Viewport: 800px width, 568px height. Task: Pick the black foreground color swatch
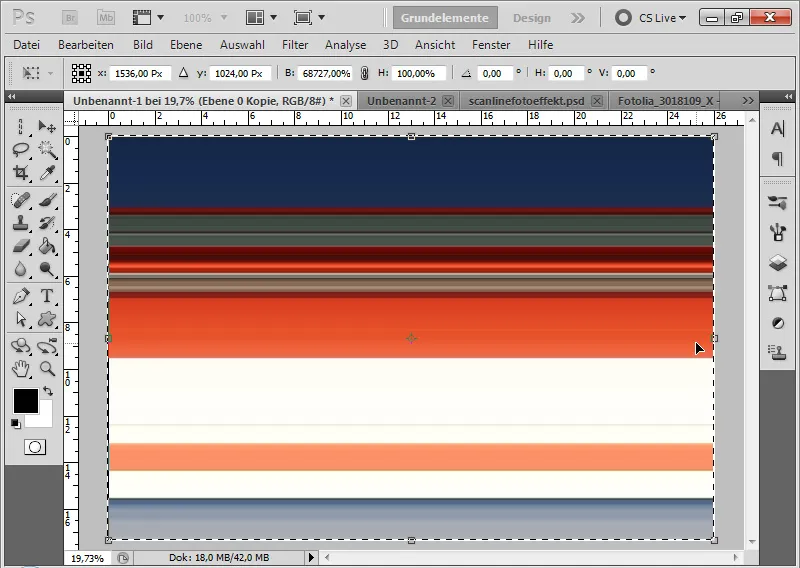point(26,401)
